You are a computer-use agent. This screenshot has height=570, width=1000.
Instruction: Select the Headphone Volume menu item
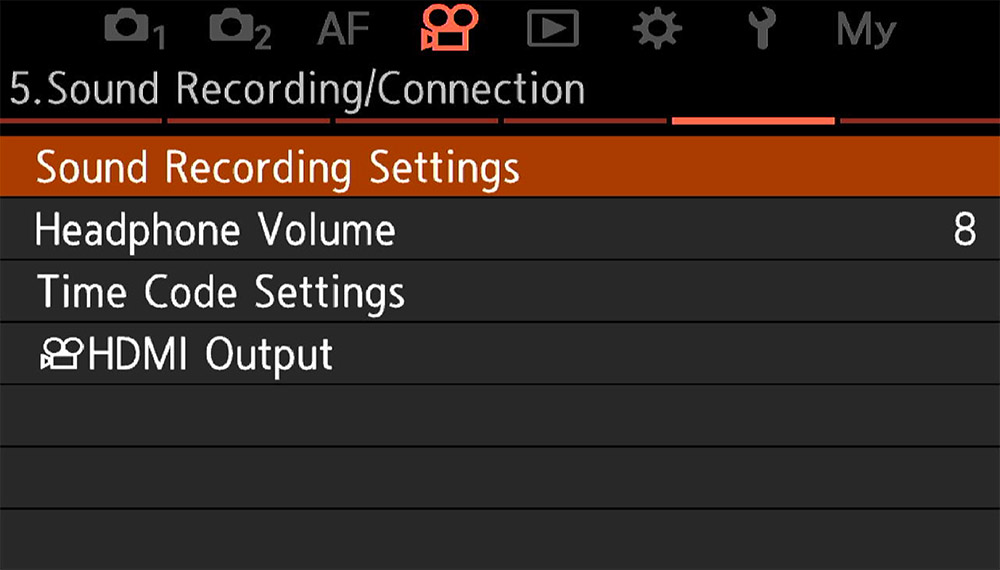click(215, 231)
